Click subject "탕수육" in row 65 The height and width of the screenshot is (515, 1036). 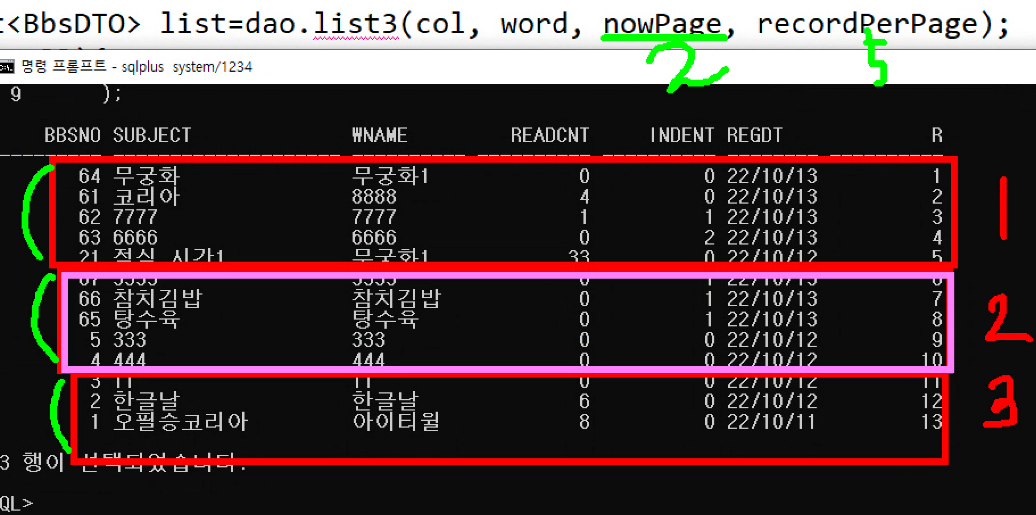click(x=146, y=319)
